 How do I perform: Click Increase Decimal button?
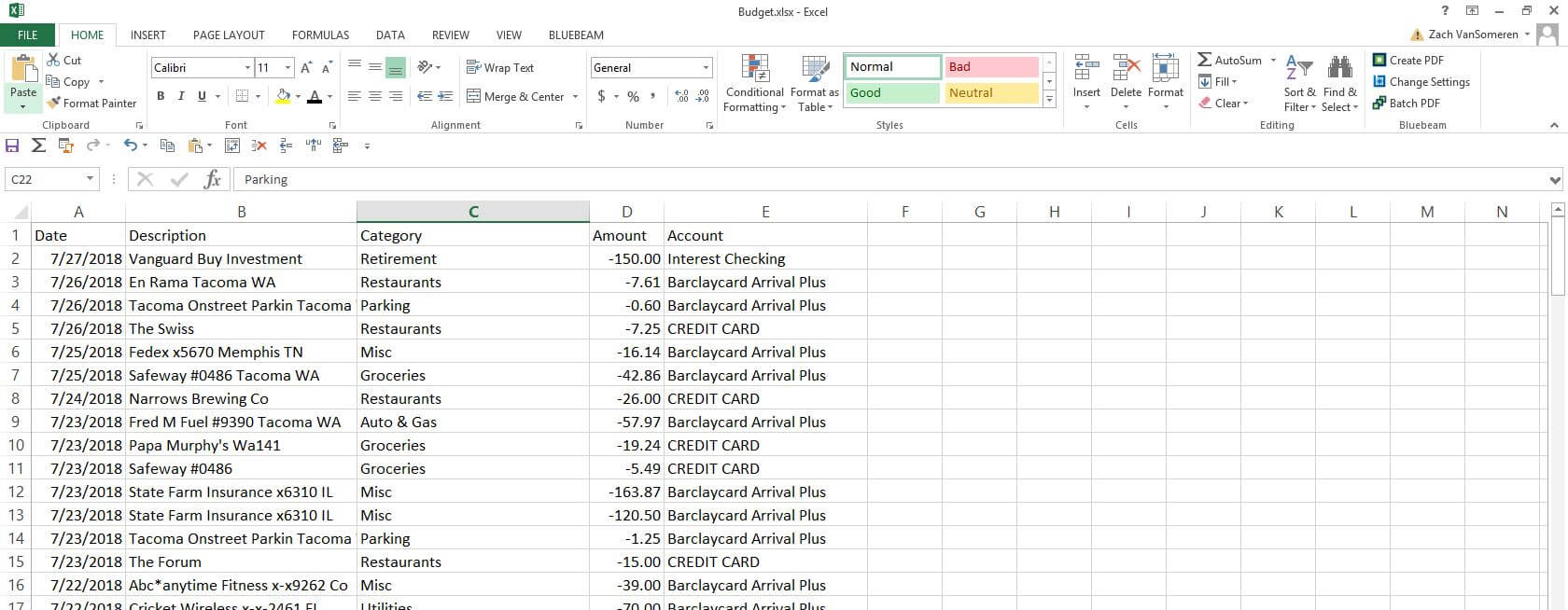[x=681, y=96]
